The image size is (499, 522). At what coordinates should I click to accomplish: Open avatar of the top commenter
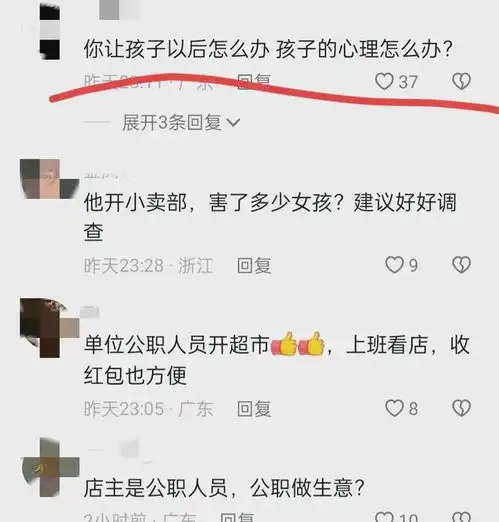(x=50, y=32)
